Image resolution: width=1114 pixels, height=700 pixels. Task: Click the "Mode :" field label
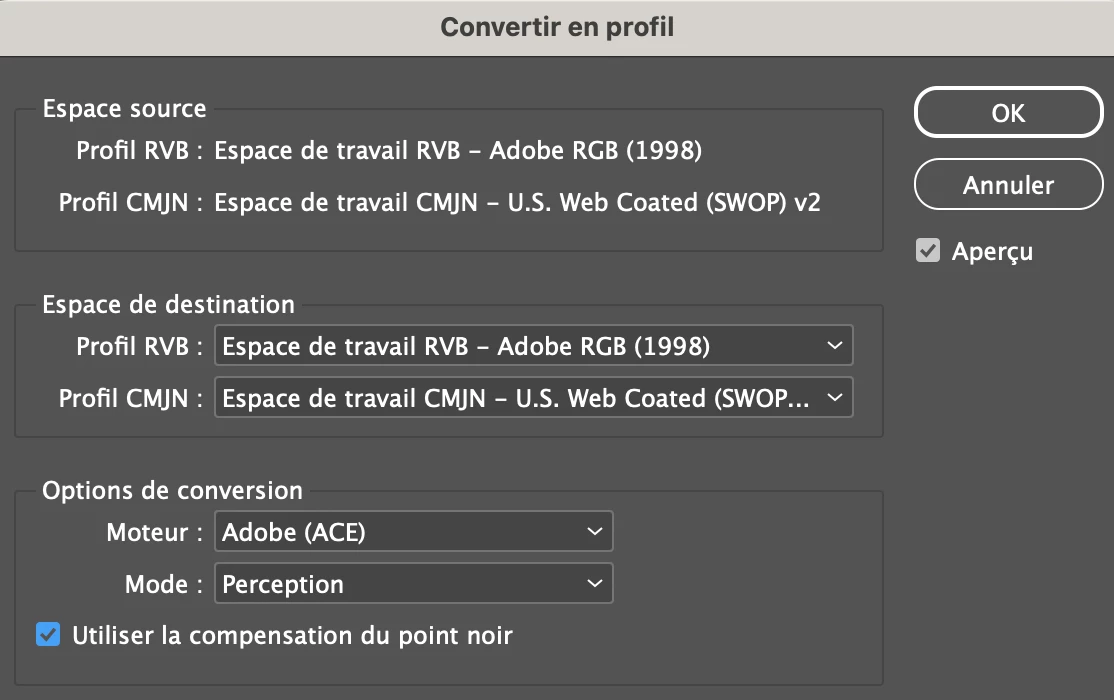point(156,584)
